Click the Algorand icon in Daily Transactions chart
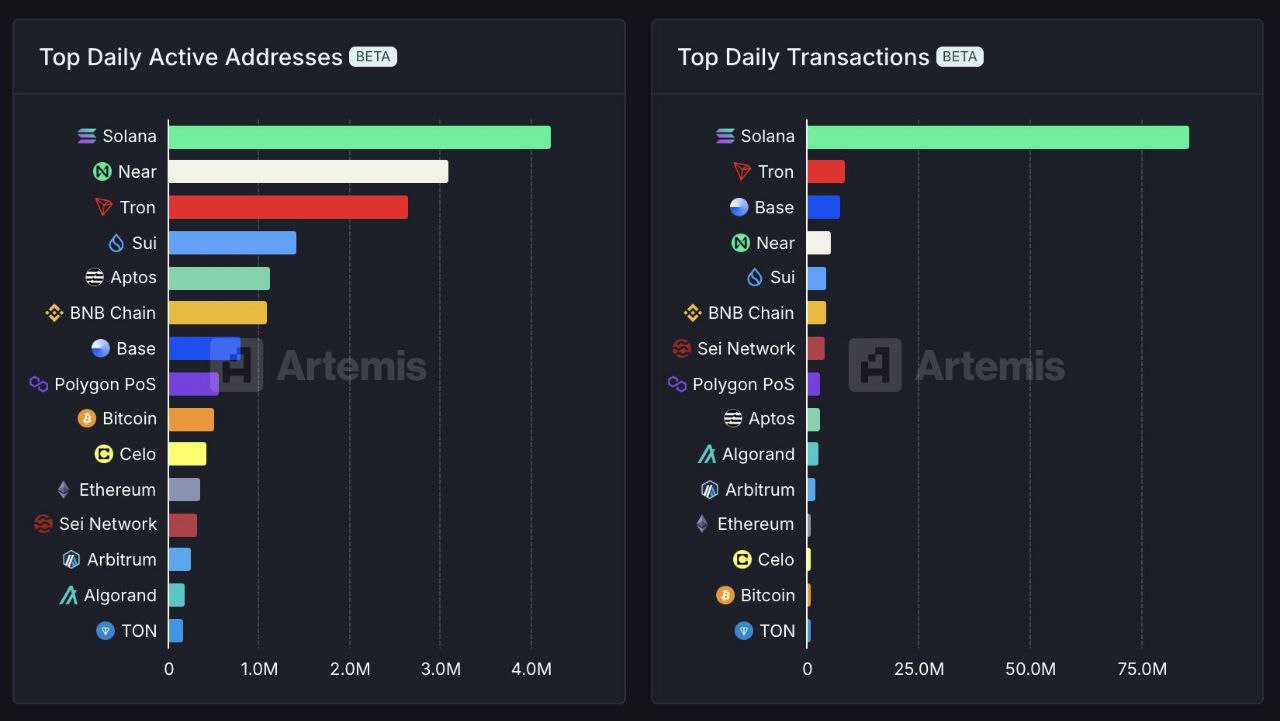 coord(707,454)
